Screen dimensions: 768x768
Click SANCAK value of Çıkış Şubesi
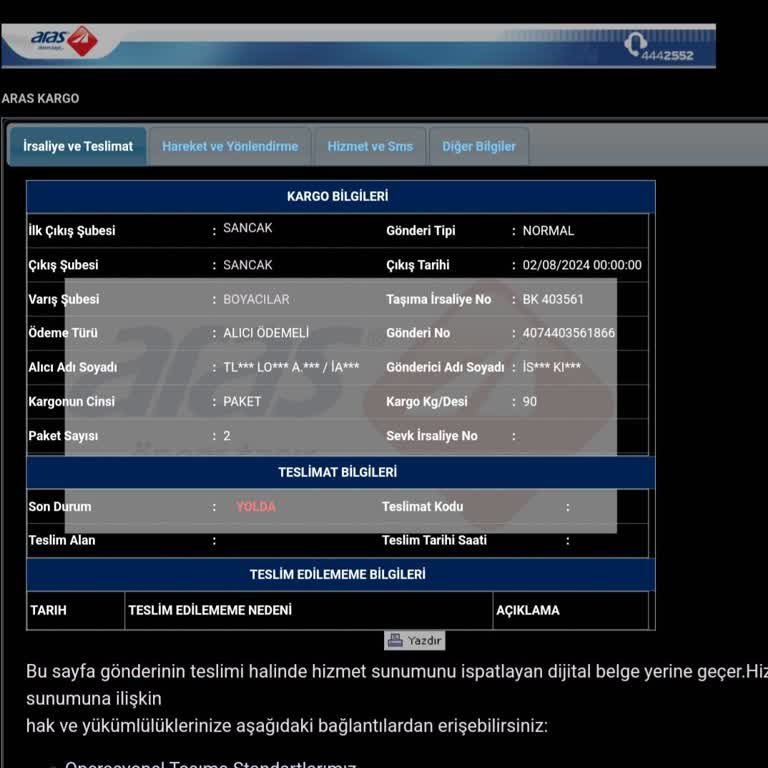click(x=247, y=265)
